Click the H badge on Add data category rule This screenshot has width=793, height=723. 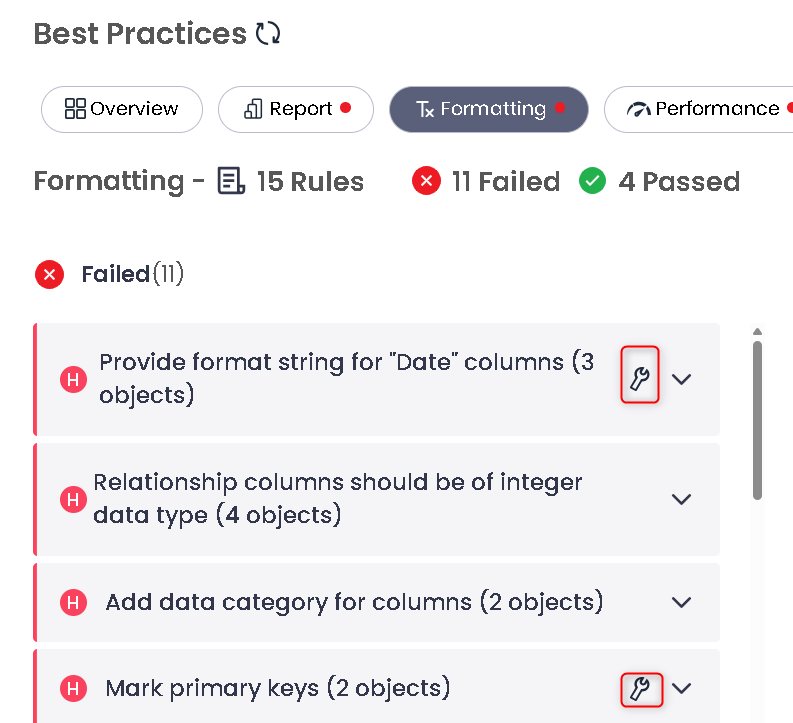(x=74, y=602)
